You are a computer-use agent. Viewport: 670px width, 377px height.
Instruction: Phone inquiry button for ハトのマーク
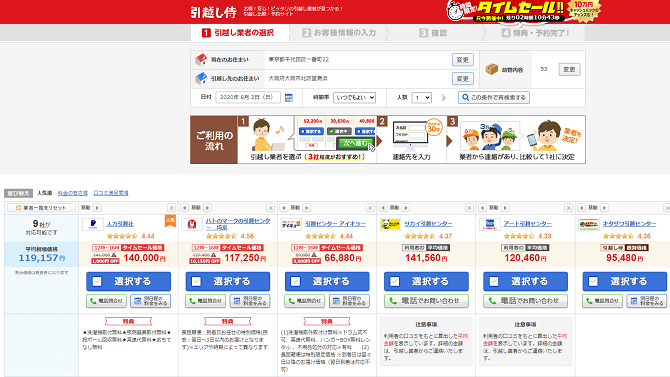pyautogui.click(x=206, y=301)
